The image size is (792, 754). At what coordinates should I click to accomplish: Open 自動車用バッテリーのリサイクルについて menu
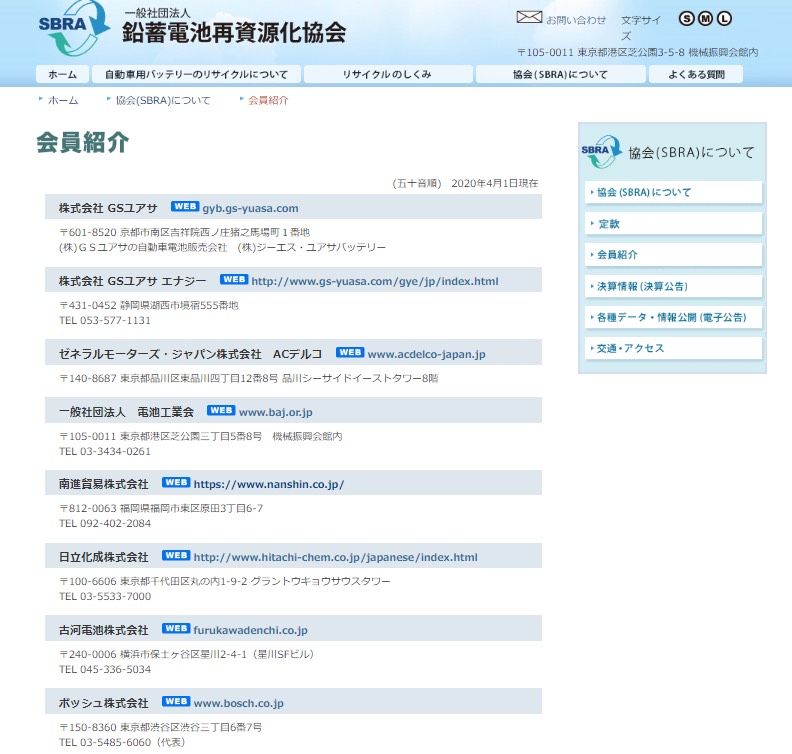[196, 74]
